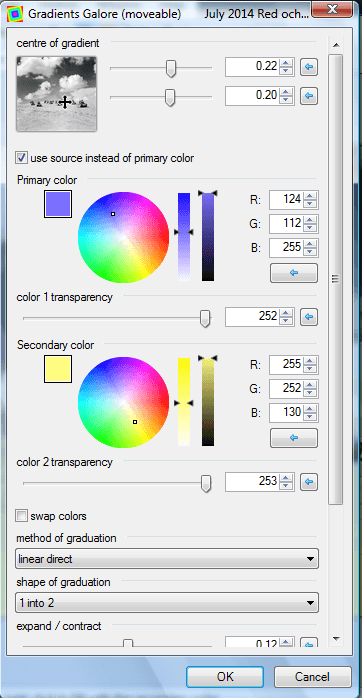Click the Gradients Galore title bar icon

(14, 13)
